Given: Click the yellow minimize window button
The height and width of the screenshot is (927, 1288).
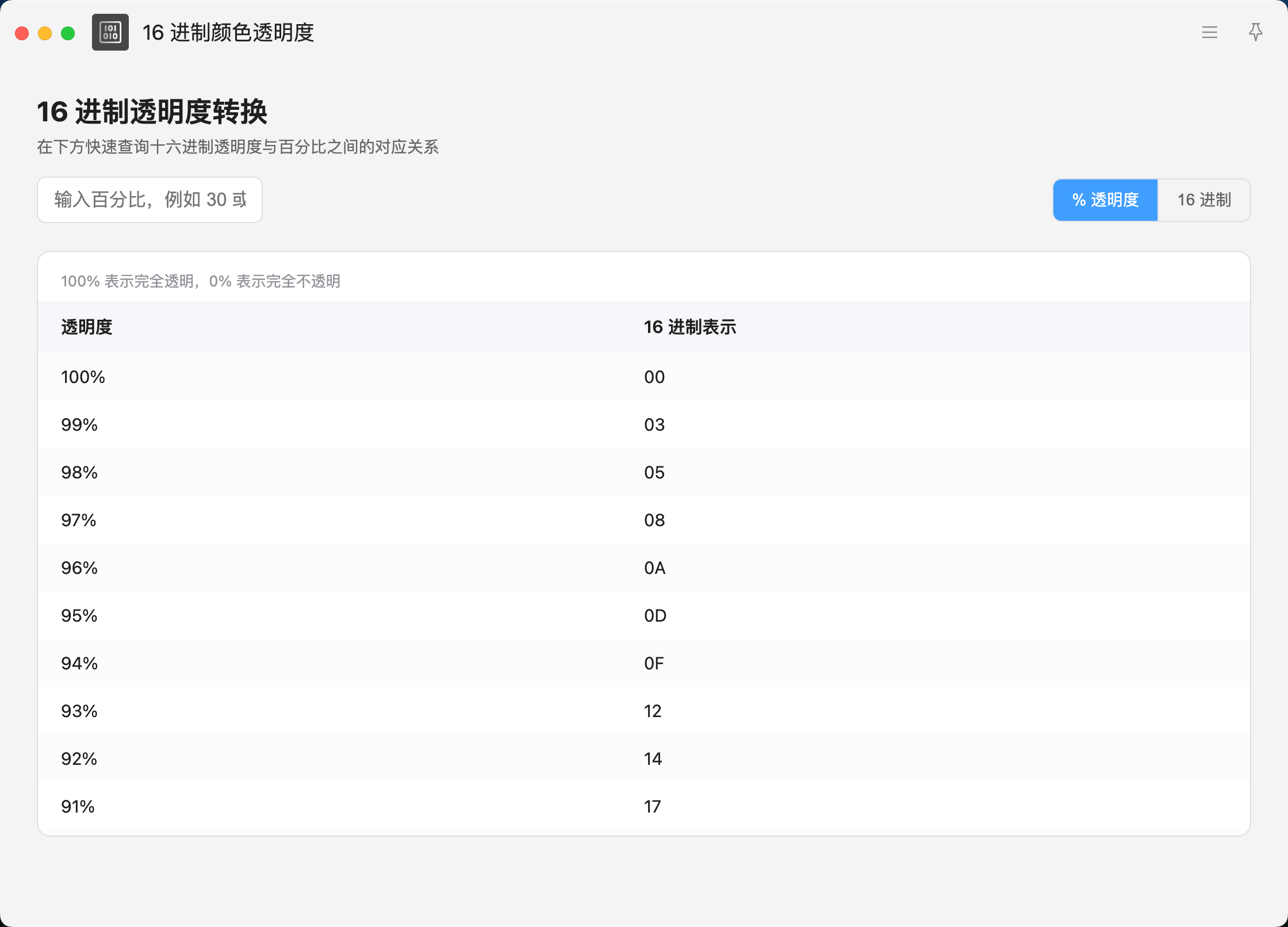Looking at the screenshot, I should [x=45, y=33].
